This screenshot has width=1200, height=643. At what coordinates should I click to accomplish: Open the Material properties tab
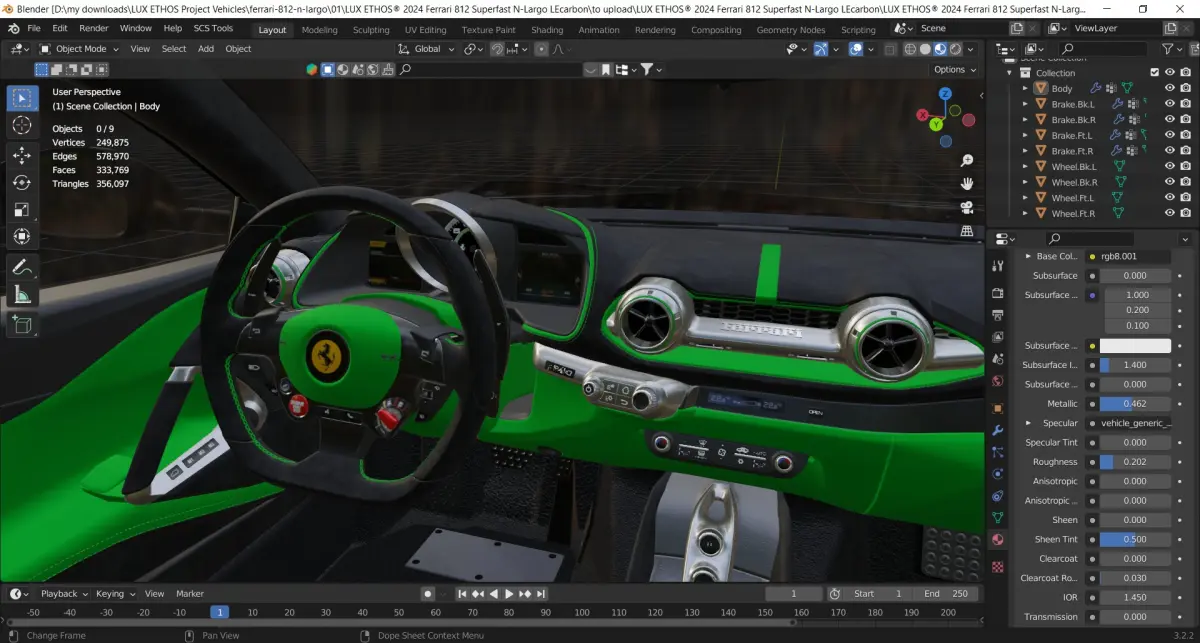point(997,539)
